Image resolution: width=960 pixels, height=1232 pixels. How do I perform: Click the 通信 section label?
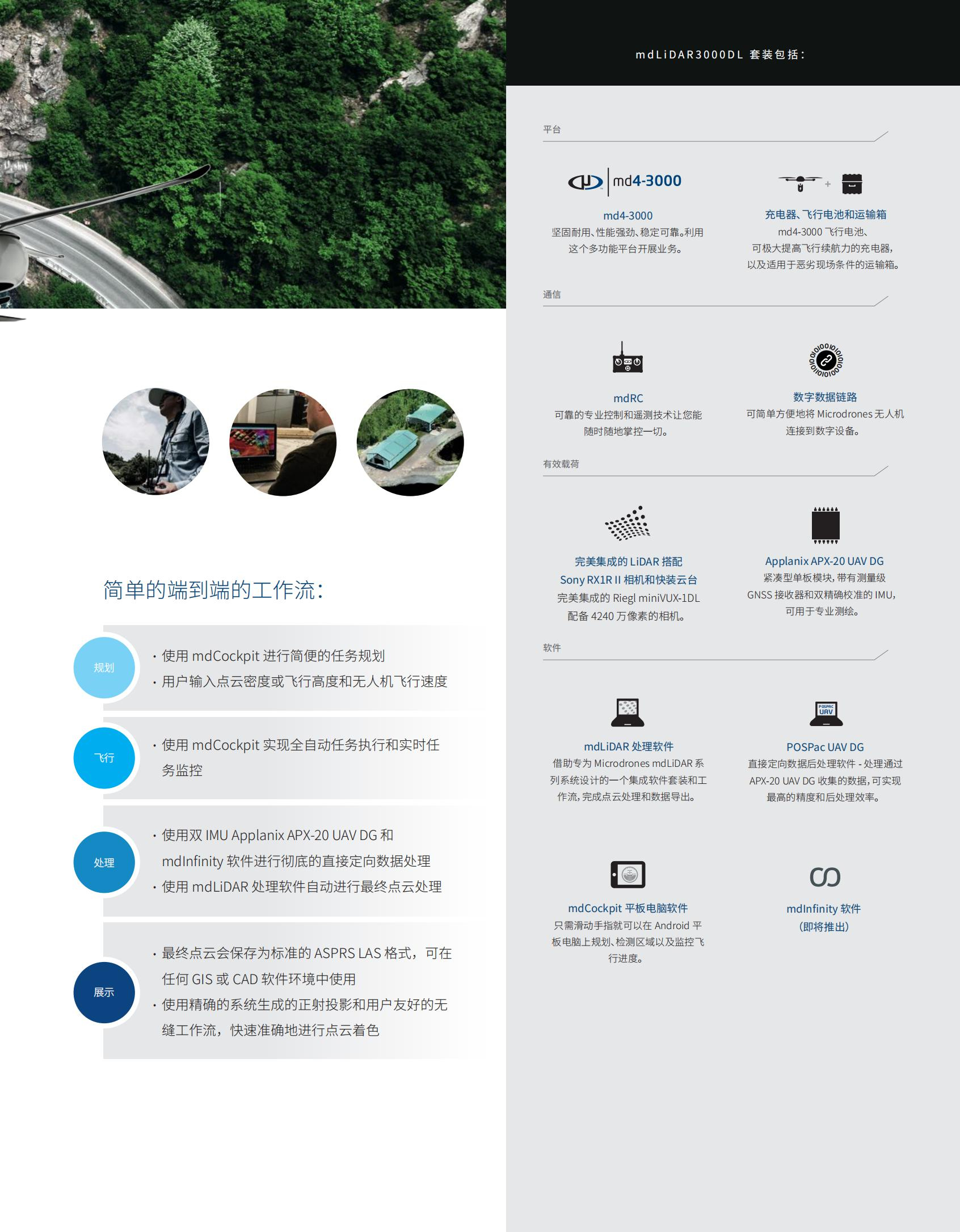click(551, 294)
